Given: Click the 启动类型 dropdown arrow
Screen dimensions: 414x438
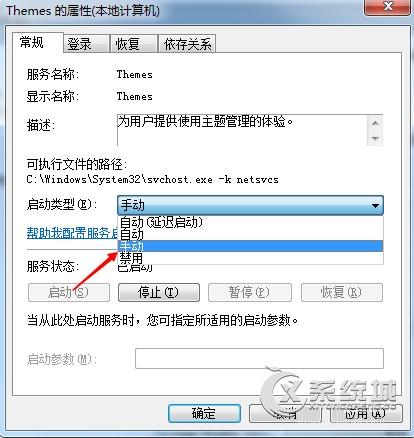Looking at the screenshot, I should 375,205.
